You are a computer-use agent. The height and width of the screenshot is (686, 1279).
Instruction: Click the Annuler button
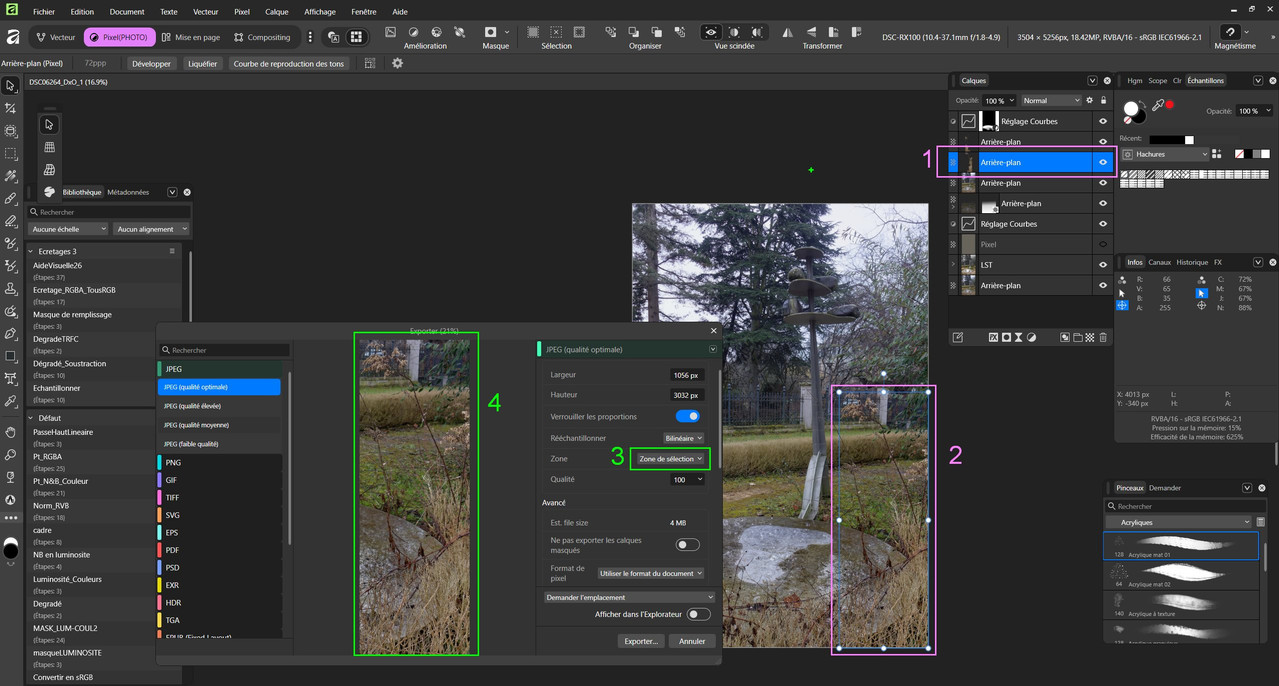click(x=692, y=641)
